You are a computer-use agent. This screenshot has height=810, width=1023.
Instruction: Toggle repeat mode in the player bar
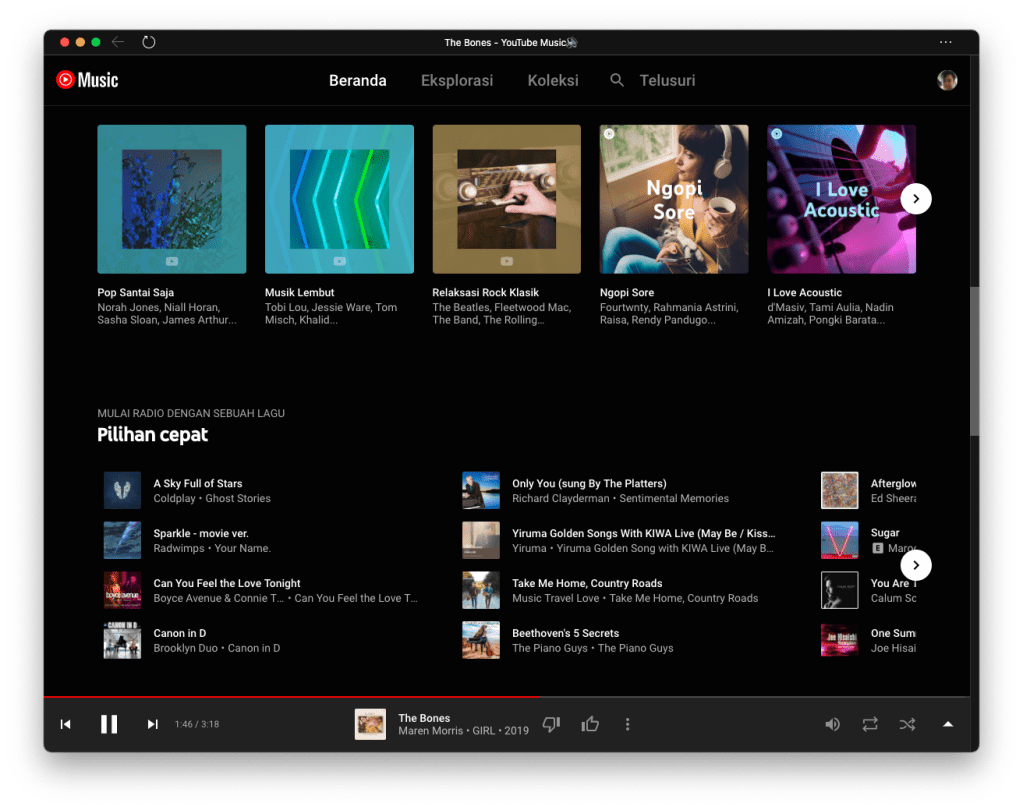click(869, 724)
